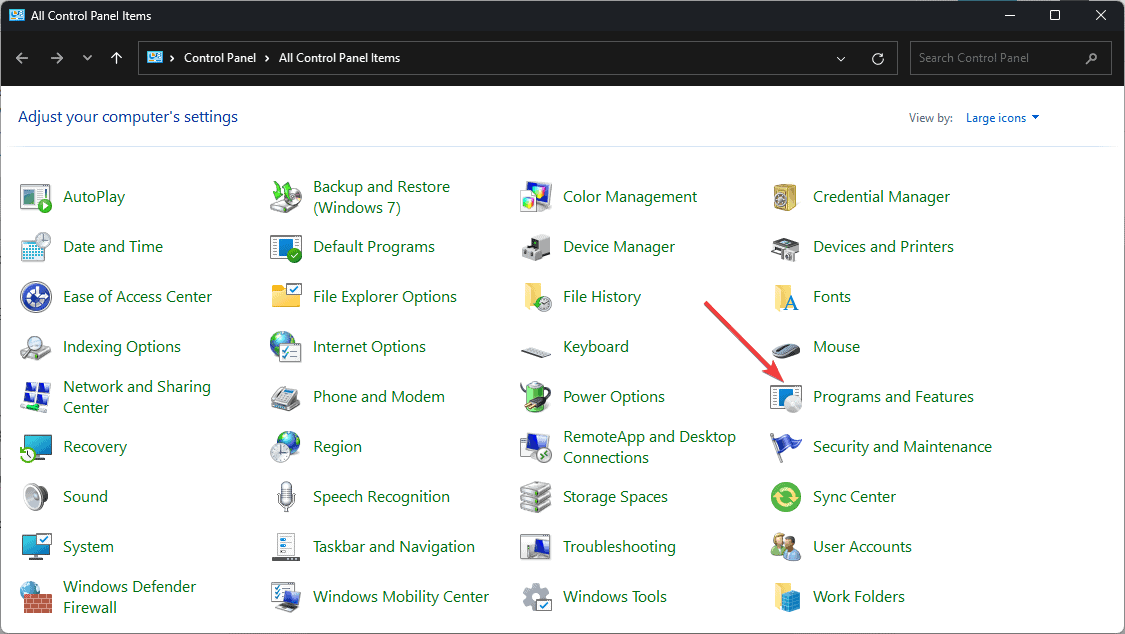This screenshot has width=1125, height=634.
Task: Open the Taskbar and Navigation link
Action: pos(393,547)
